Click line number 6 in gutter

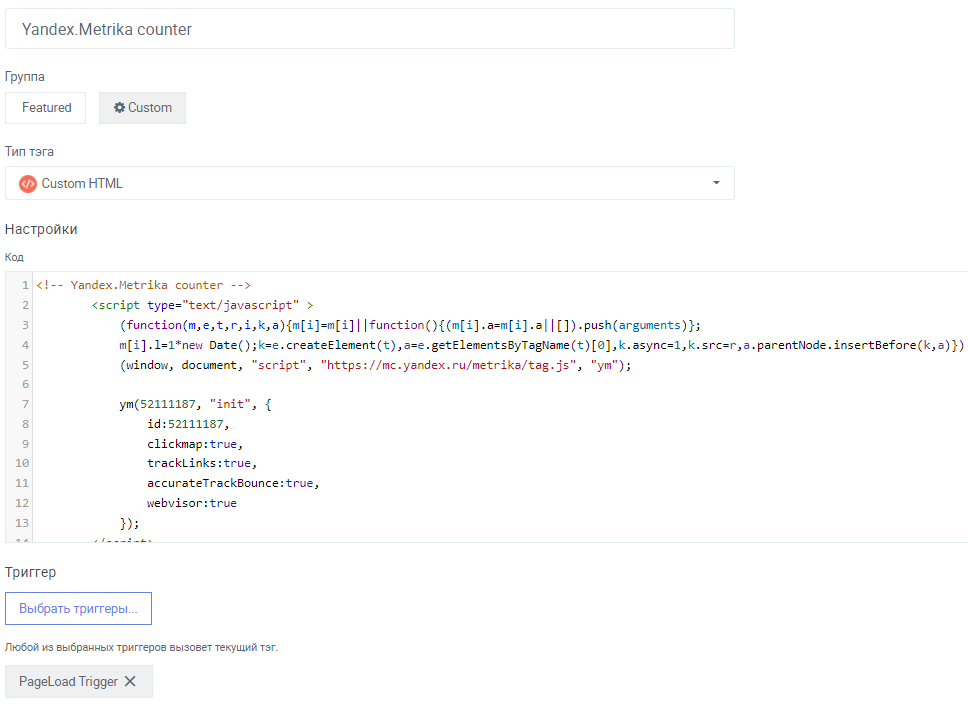[x=25, y=384]
